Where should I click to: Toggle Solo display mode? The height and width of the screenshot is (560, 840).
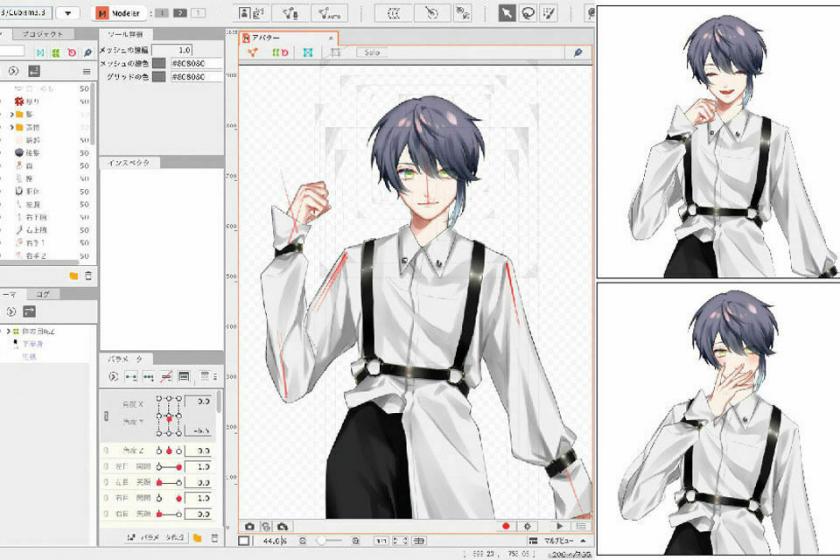coord(371,53)
